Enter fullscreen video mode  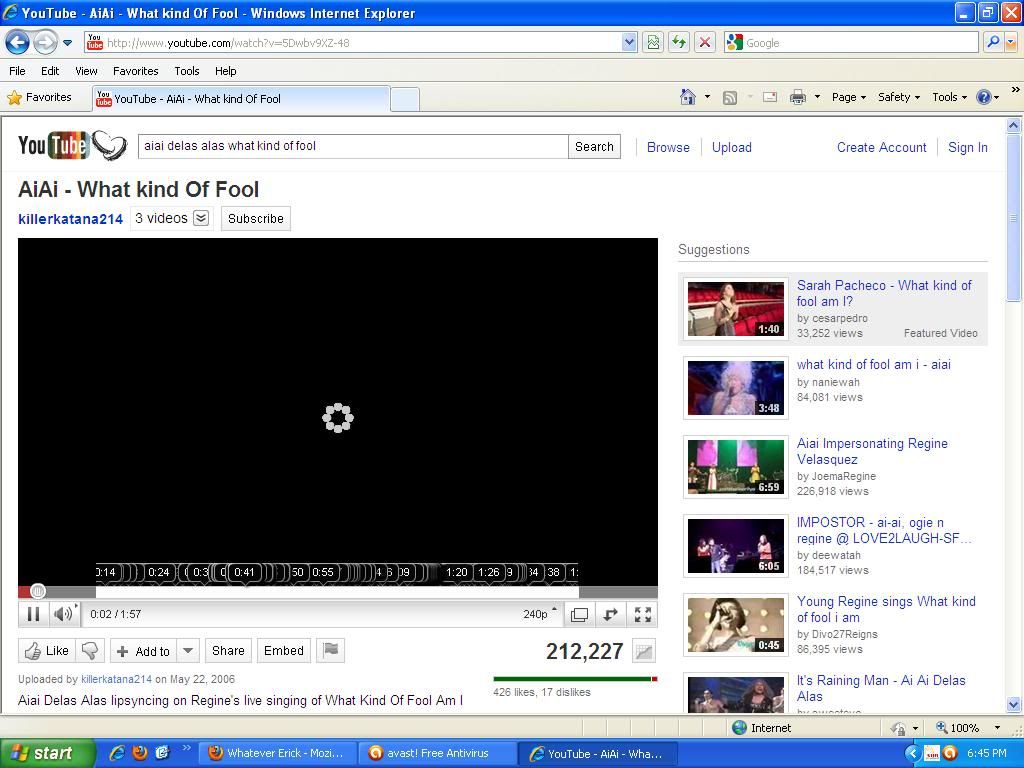(643, 614)
